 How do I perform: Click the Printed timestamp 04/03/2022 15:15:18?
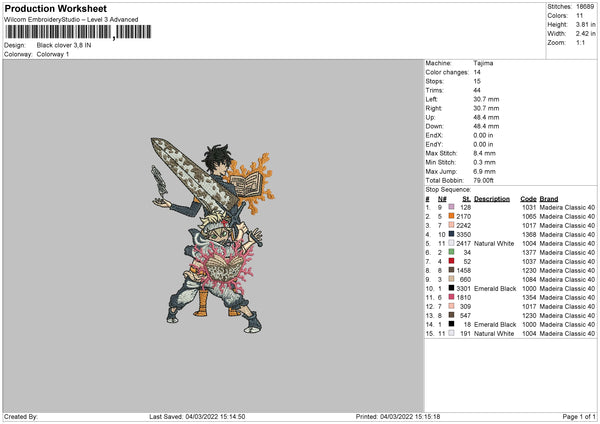[x=410, y=417]
